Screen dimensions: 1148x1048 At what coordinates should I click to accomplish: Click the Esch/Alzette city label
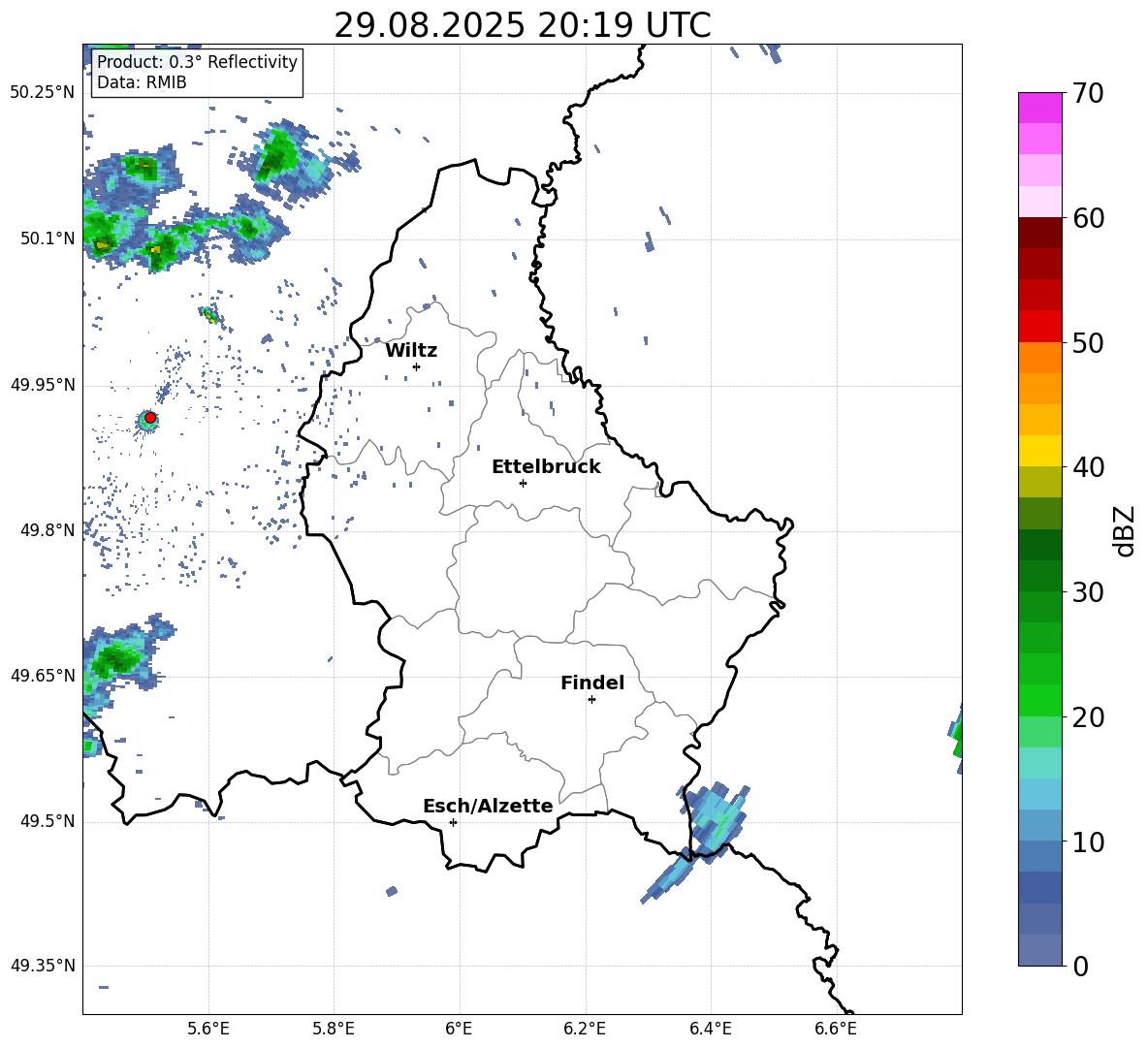[x=488, y=807]
